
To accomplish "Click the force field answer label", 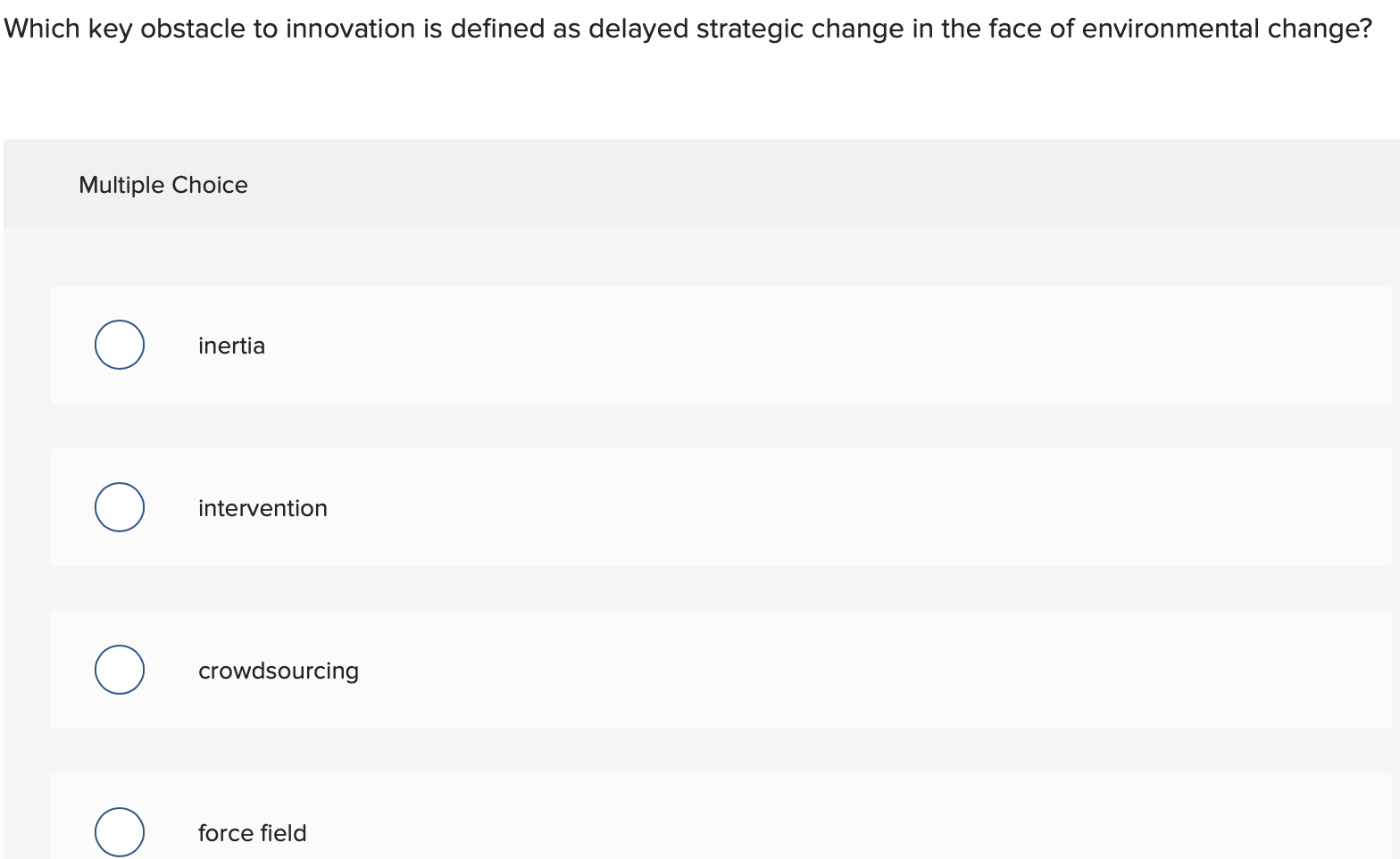I will click(x=252, y=833).
